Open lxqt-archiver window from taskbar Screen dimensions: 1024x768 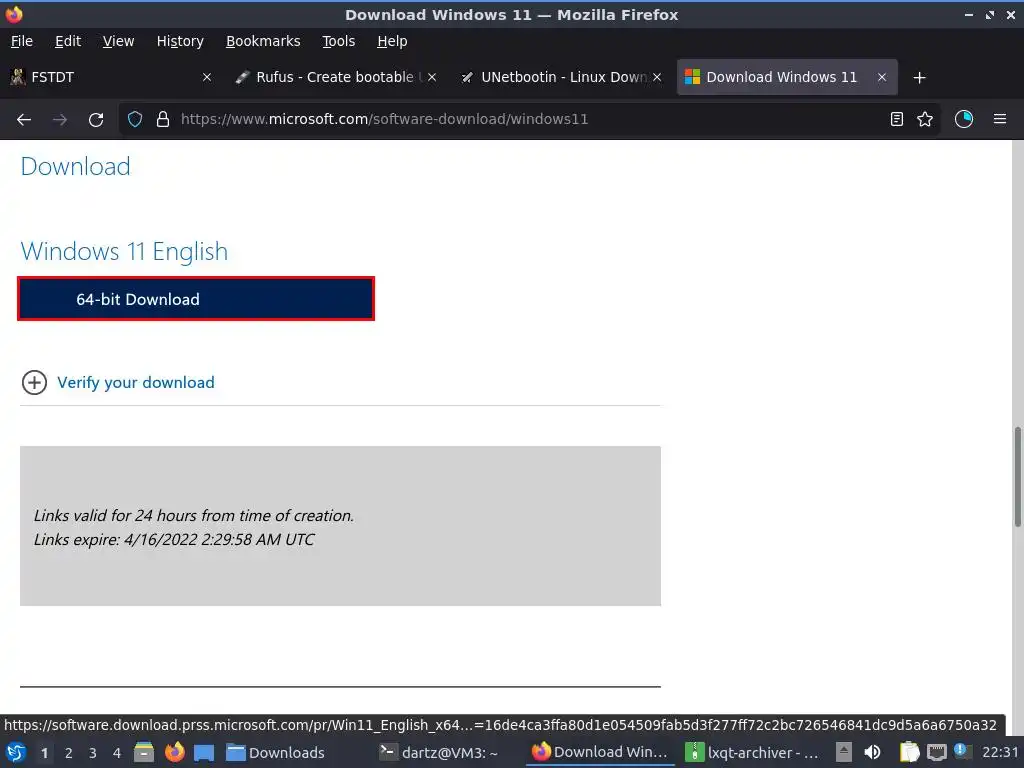point(752,752)
